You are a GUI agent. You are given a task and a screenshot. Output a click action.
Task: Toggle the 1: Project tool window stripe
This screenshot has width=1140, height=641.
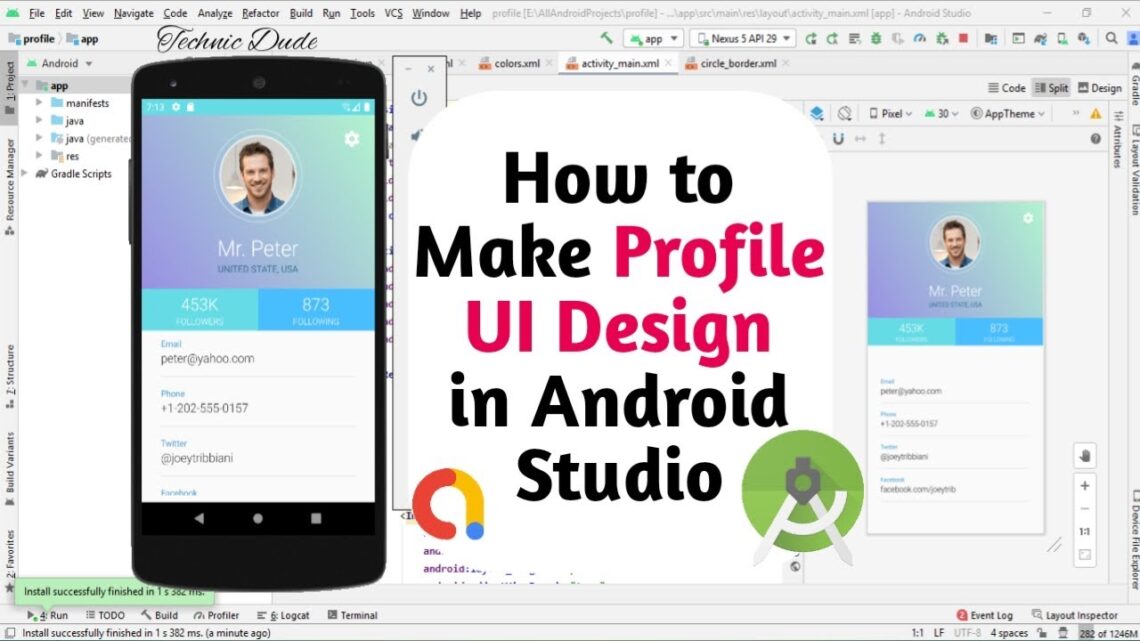point(9,87)
